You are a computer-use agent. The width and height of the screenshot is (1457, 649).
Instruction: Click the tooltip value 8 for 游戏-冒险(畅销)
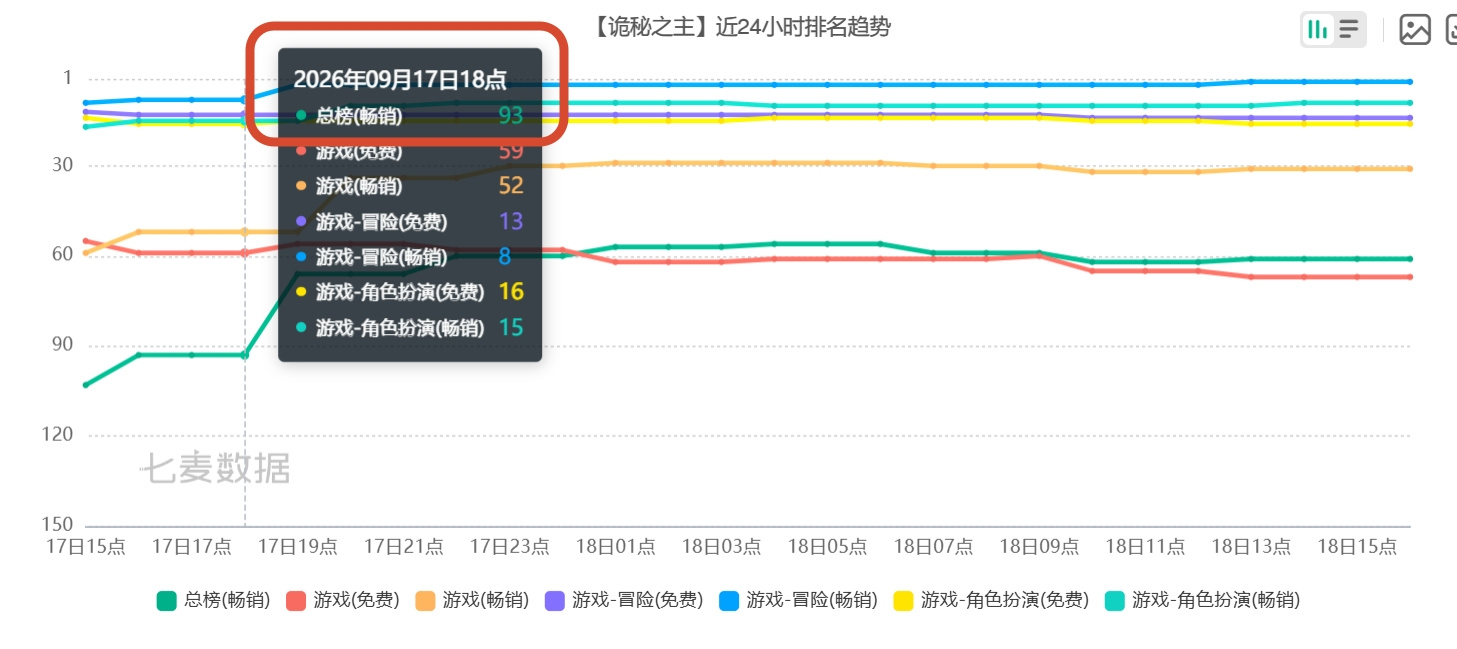tap(505, 257)
